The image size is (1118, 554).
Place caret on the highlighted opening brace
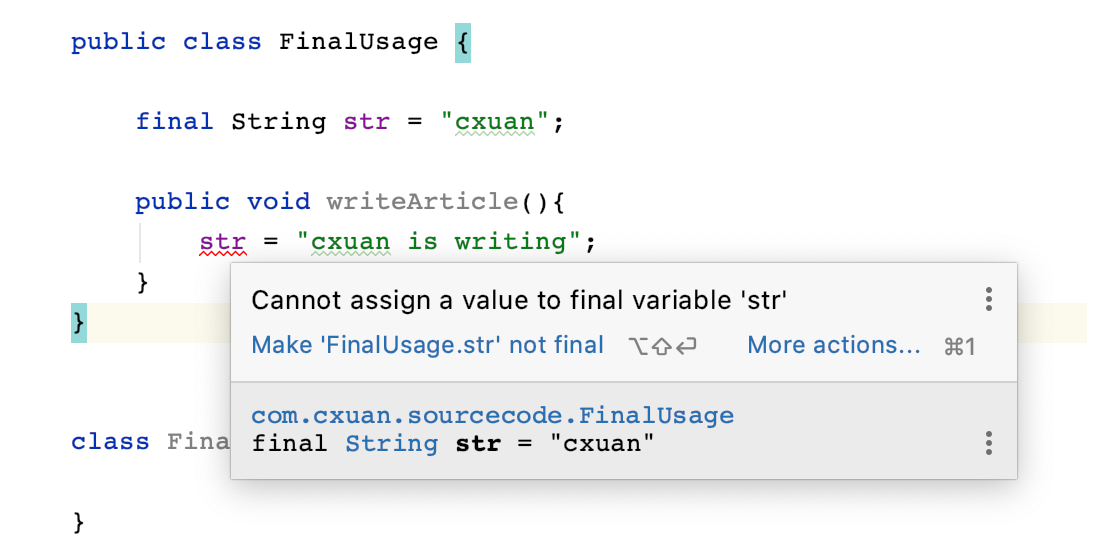pyautogui.click(x=463, y=42)
